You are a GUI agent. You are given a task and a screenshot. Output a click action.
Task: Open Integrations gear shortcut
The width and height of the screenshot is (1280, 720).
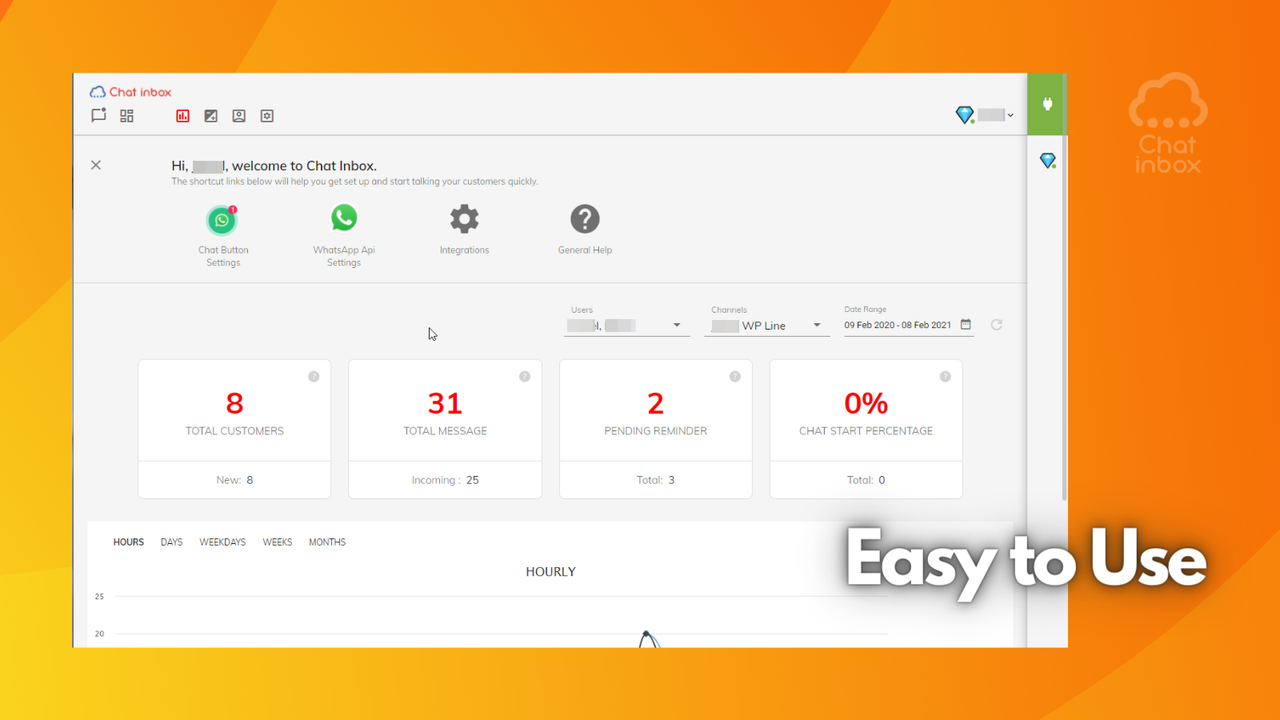point(464,219)
